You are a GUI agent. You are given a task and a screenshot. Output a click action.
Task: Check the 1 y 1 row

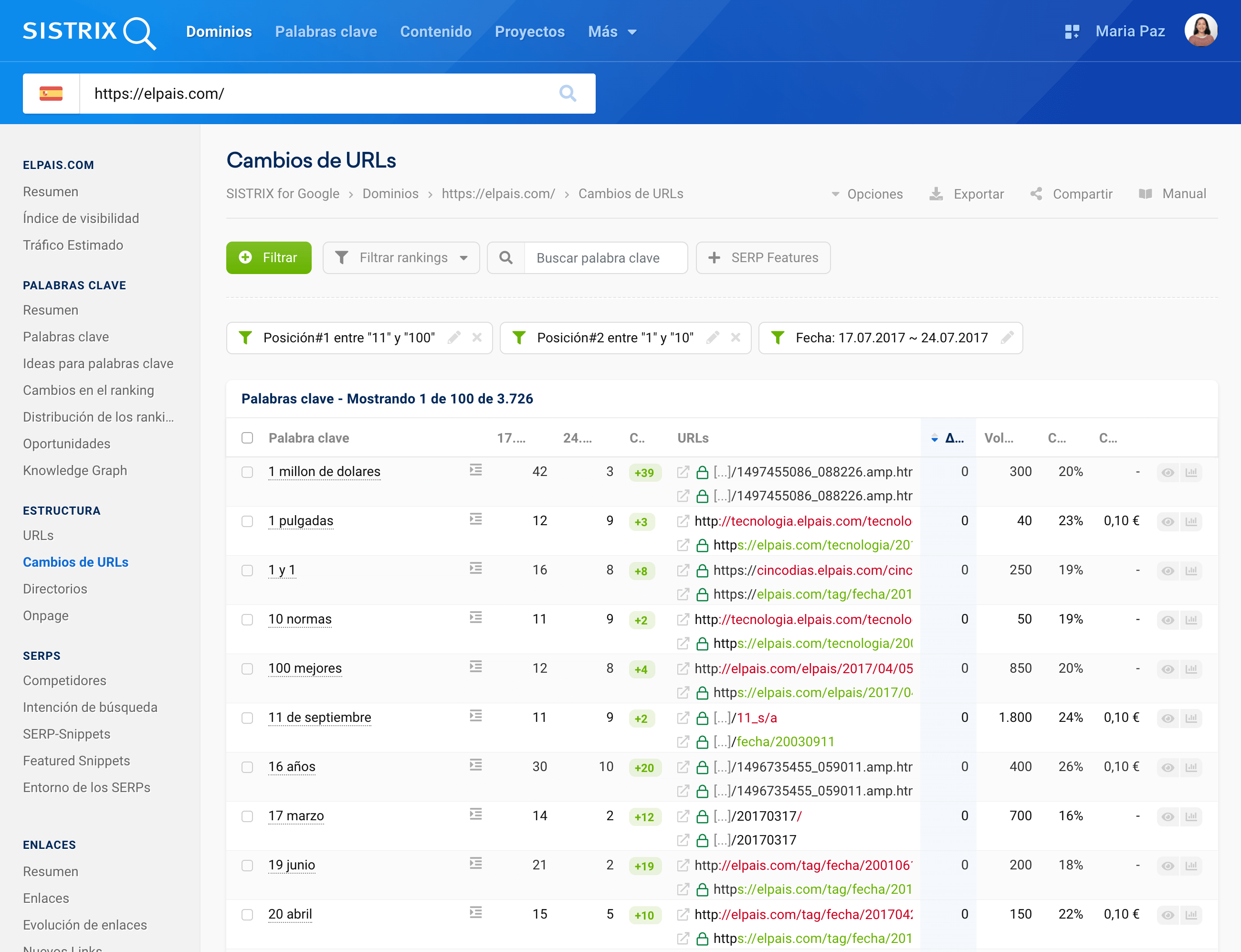tap(247, 571)
